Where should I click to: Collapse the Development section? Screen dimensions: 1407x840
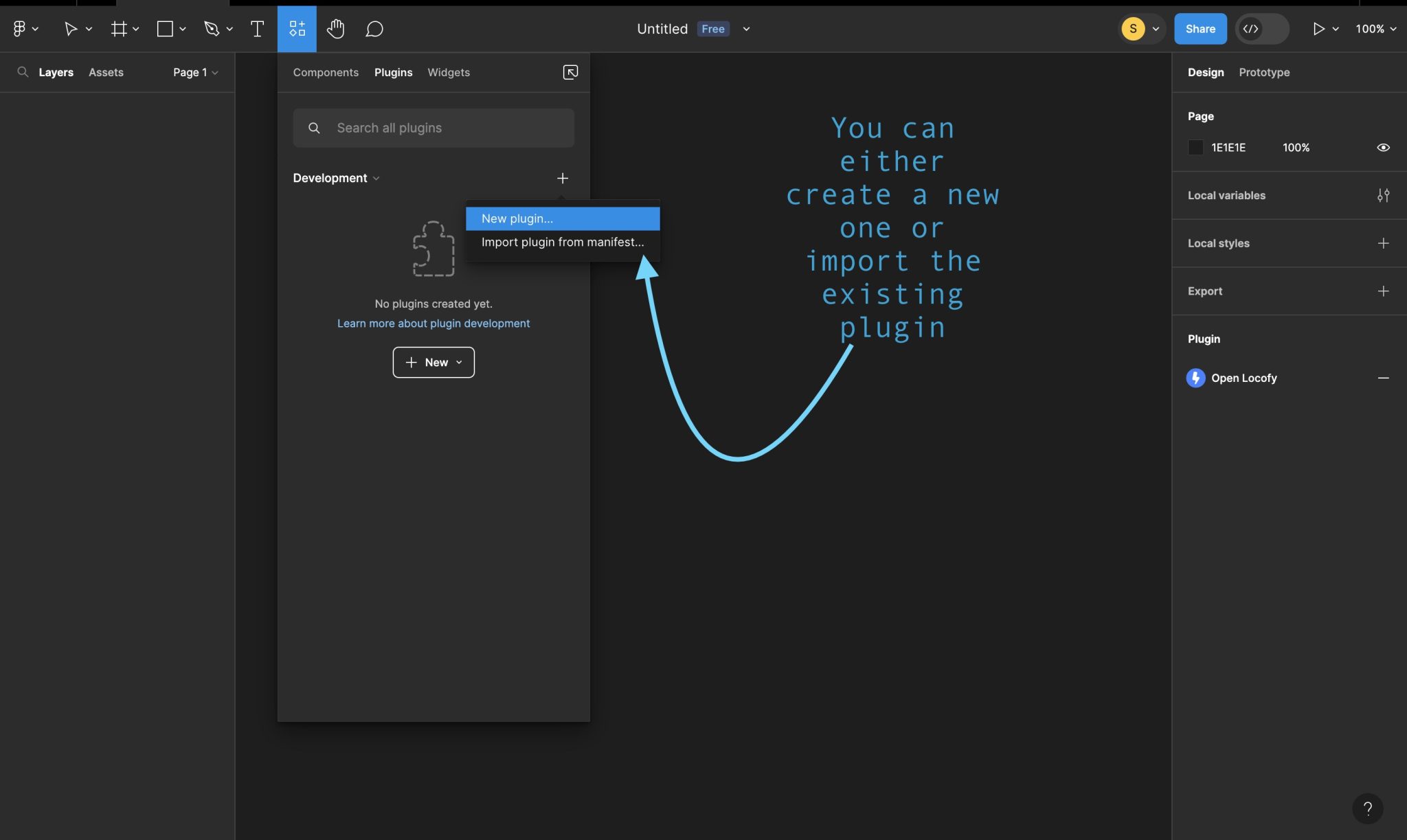(376, 178)
